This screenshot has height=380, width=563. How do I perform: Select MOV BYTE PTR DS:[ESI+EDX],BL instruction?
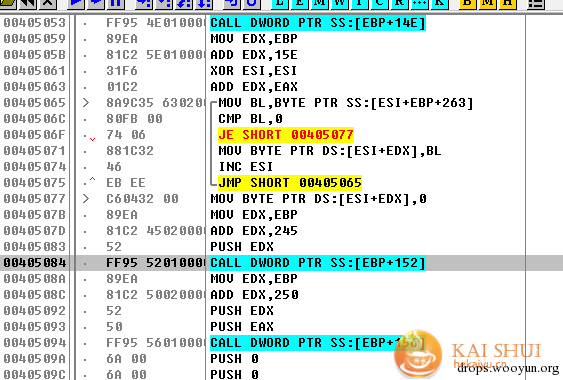point(330,150)
